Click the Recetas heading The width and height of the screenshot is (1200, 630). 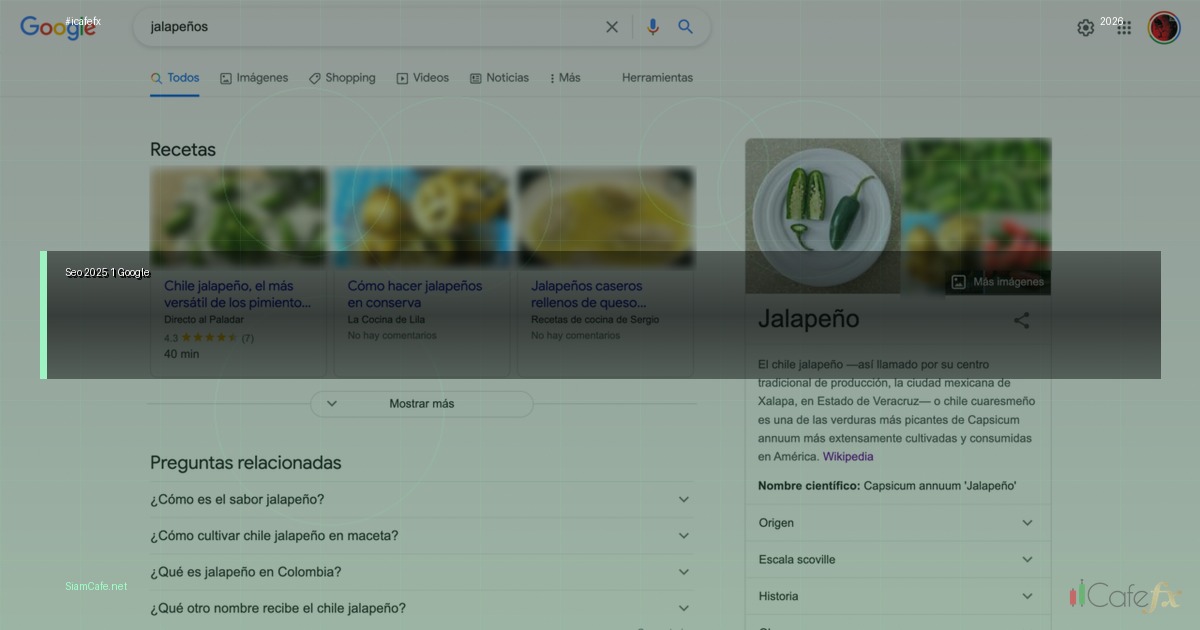183,150
